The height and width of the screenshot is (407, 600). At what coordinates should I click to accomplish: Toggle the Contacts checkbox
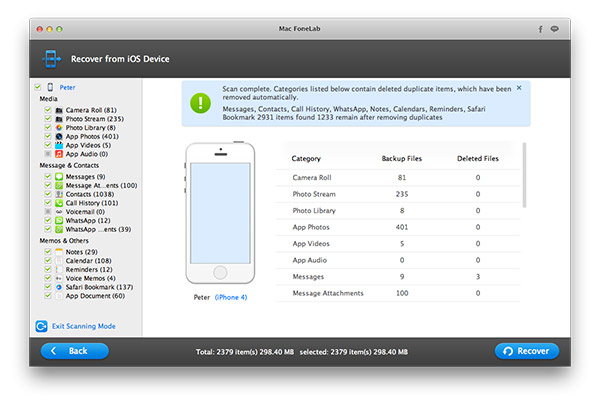[x=47, y=194]
